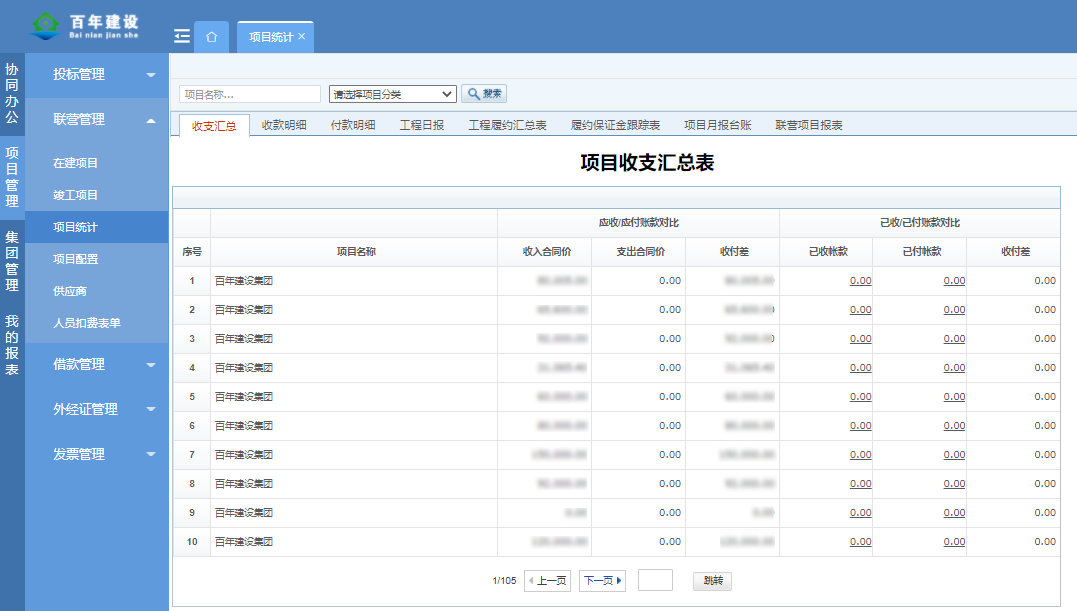Image resolution: width=1077 pixels, height=611 pixels.
Task: Expand the 借款管理 menu arrow
Action: [x=151, y=365]
